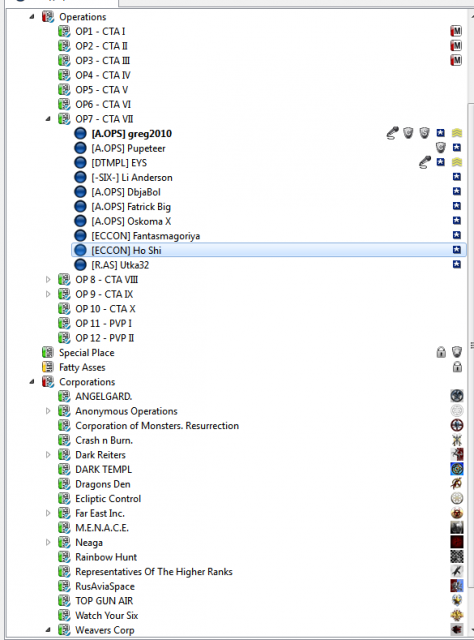The image size is (474, 640).
Task: Click the yellow chevron badge on EYS row
Action: click(457, 162)
